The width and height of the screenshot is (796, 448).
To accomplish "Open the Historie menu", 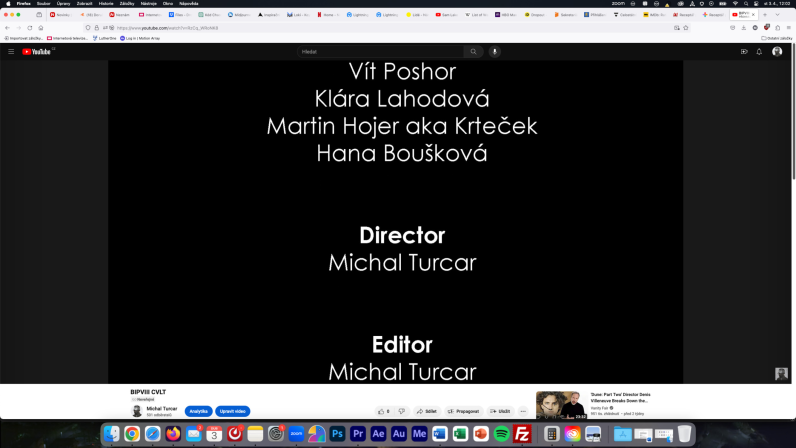I will pos(106,4).
